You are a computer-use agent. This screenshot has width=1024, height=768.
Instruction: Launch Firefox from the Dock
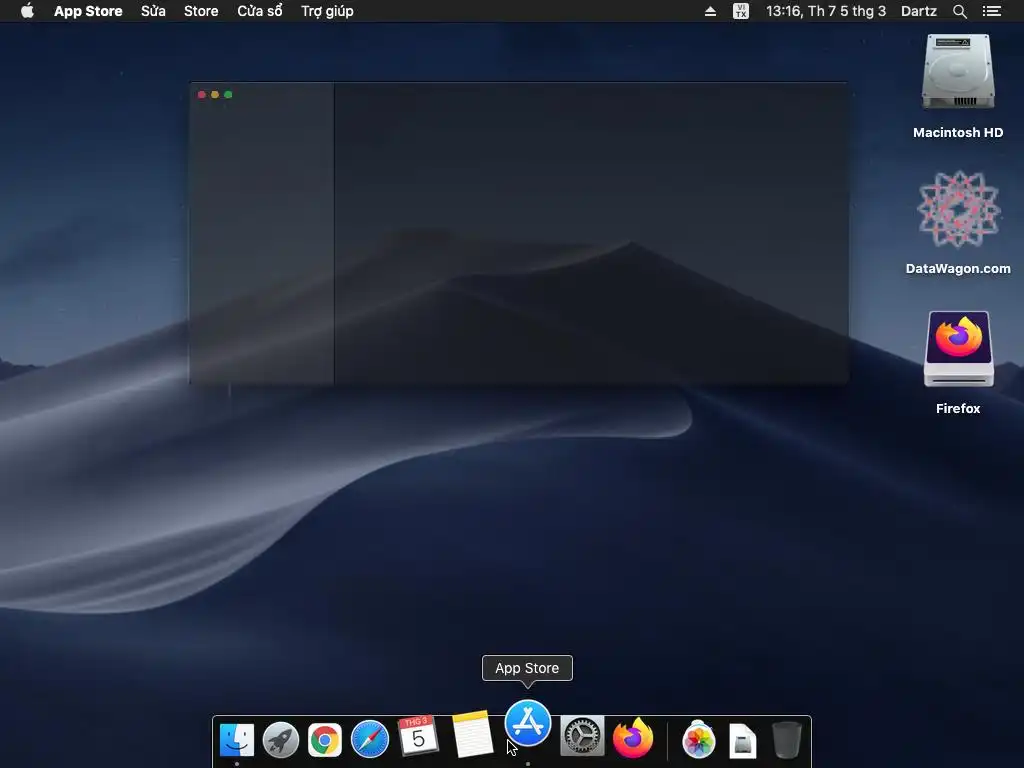tap(633, 738)
